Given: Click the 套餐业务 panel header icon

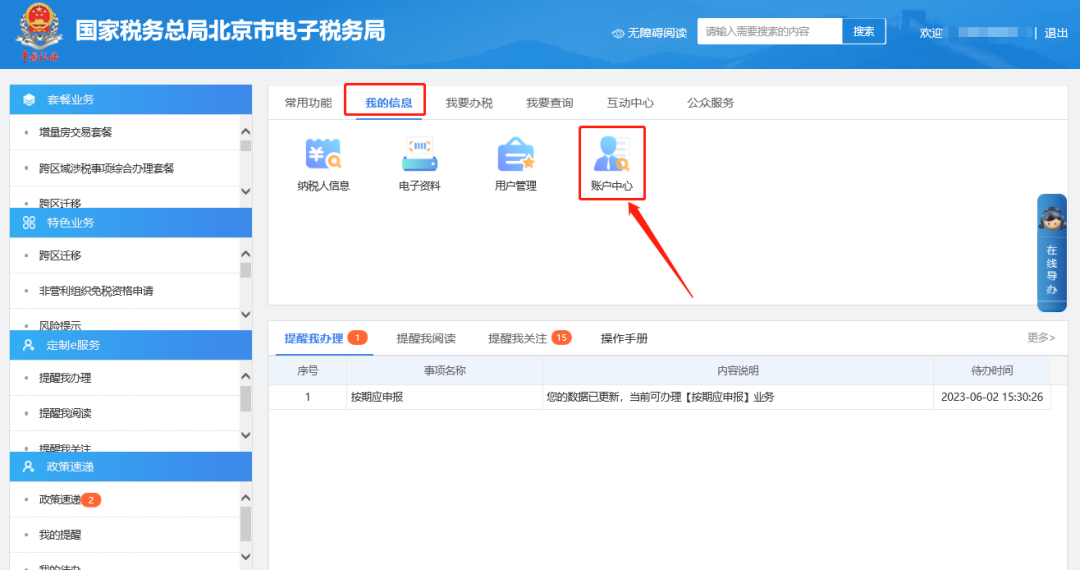Looking at the screenshot, I should click(29, 100).
